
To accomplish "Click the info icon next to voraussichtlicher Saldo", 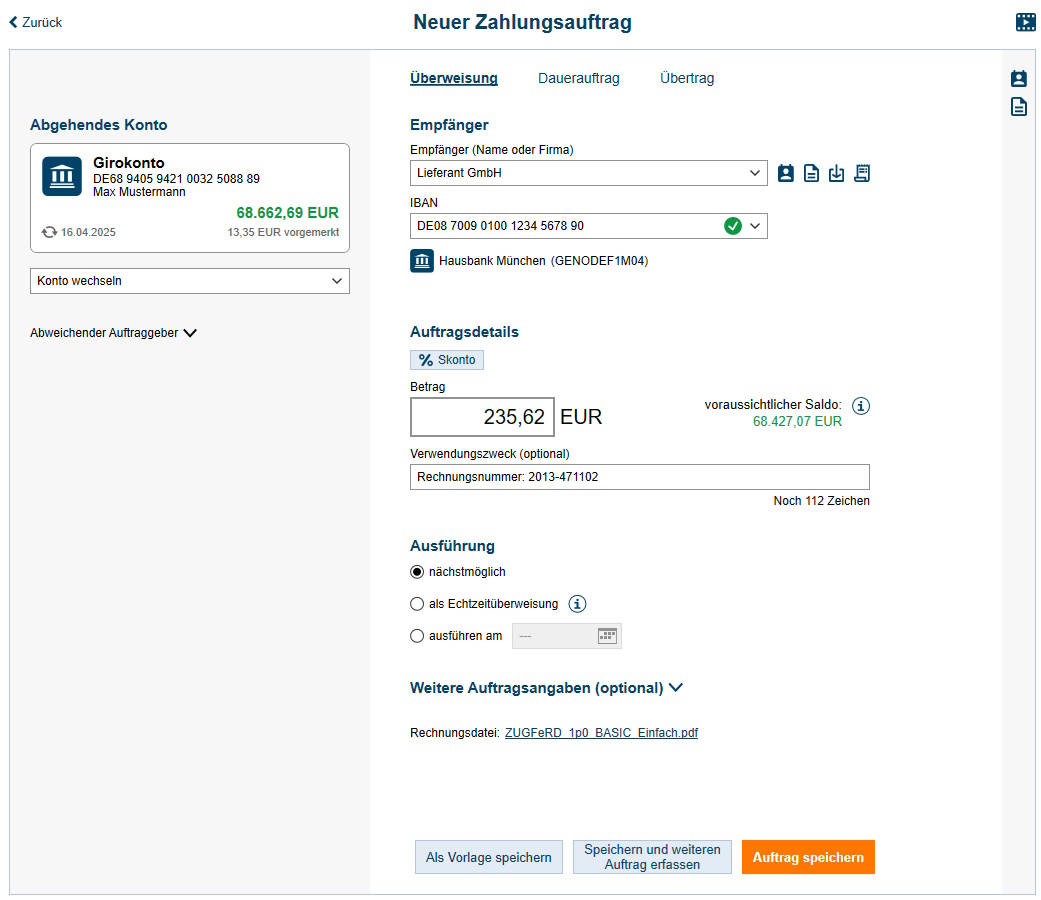I will (861, 406).
